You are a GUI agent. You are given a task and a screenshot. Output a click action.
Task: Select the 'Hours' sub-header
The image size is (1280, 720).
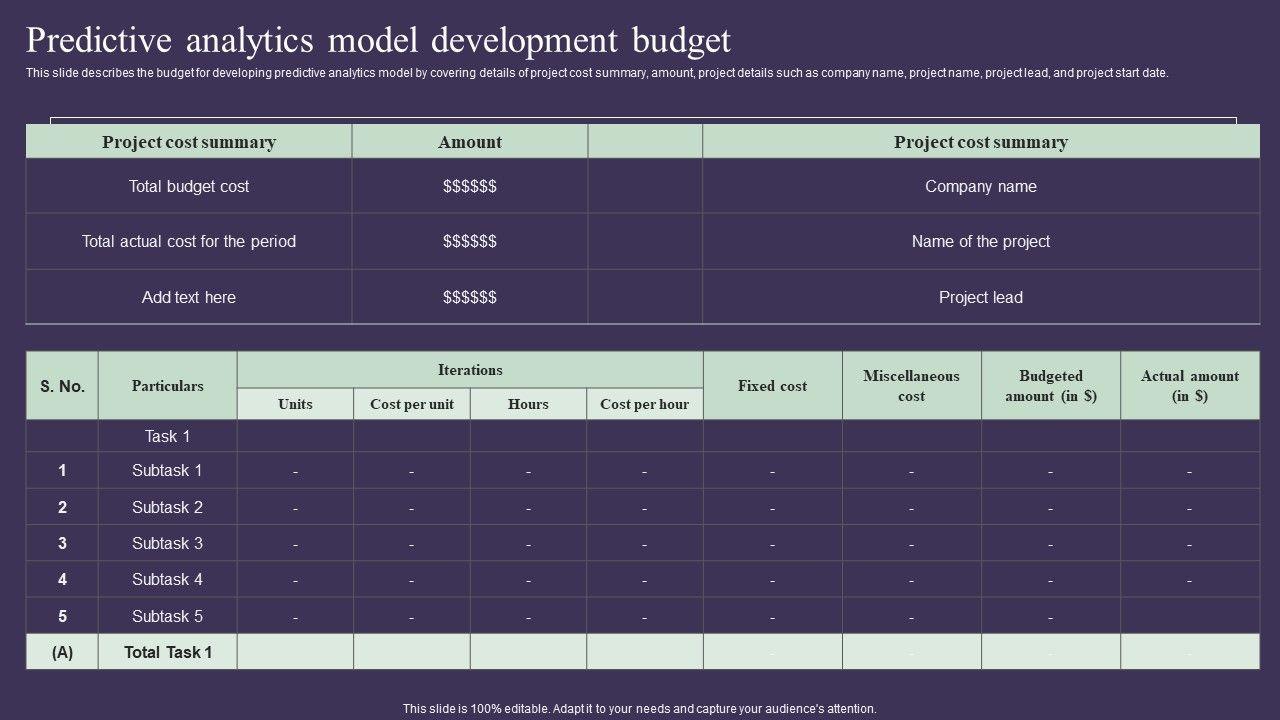[528, 404]
